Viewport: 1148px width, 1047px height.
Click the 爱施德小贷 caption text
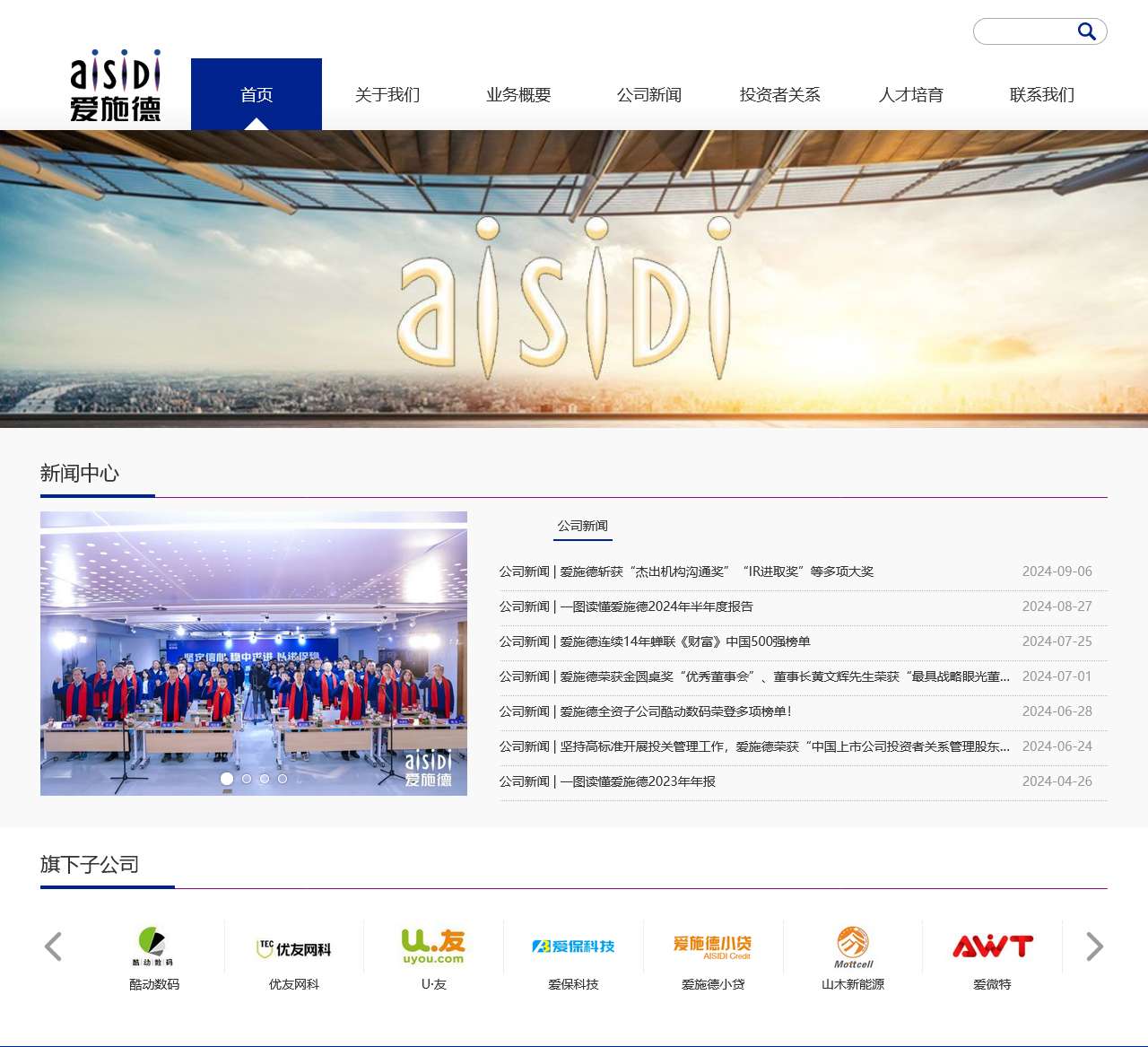coord(713,984)
